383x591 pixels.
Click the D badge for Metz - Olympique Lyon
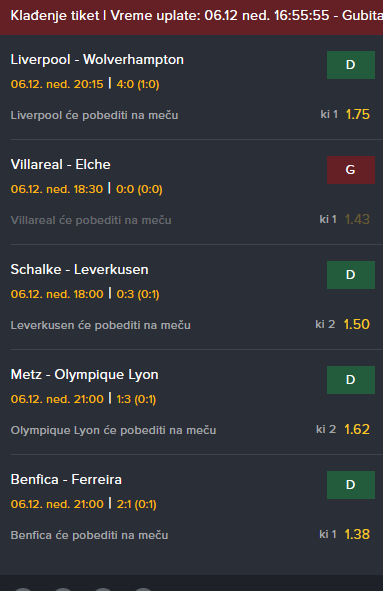(x=351, y=380)
